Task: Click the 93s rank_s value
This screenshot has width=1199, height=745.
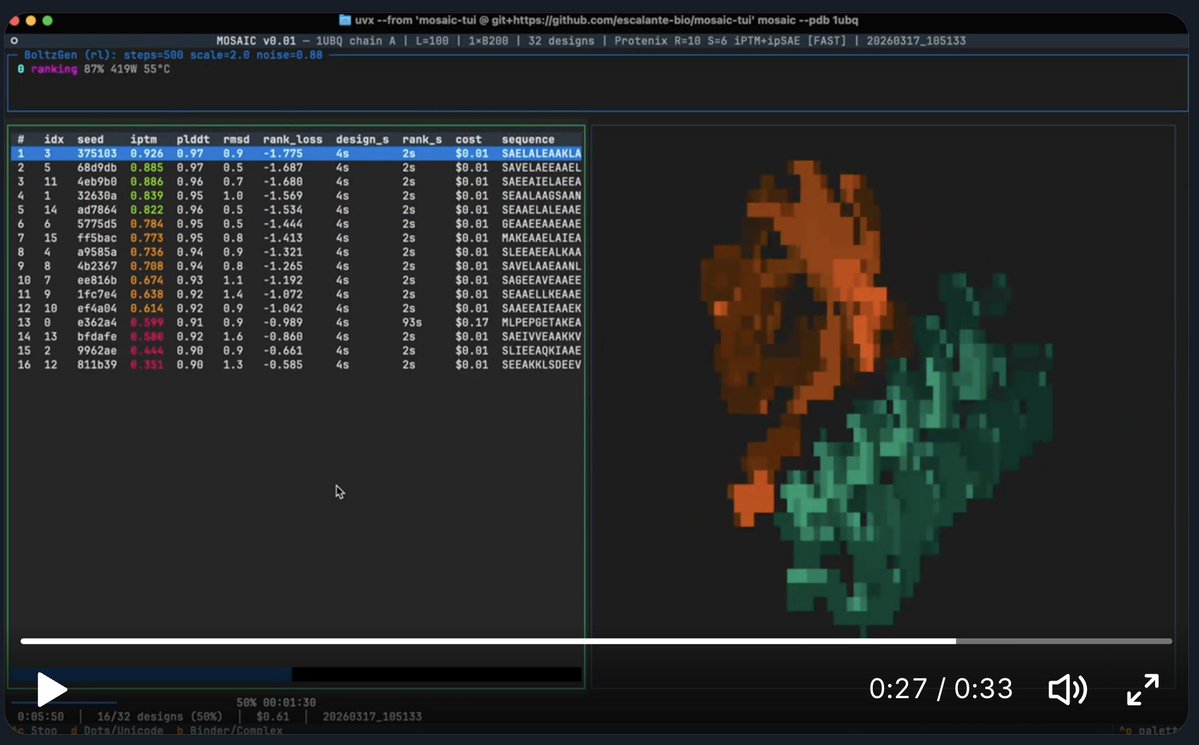Action: [x=412, y=322]
